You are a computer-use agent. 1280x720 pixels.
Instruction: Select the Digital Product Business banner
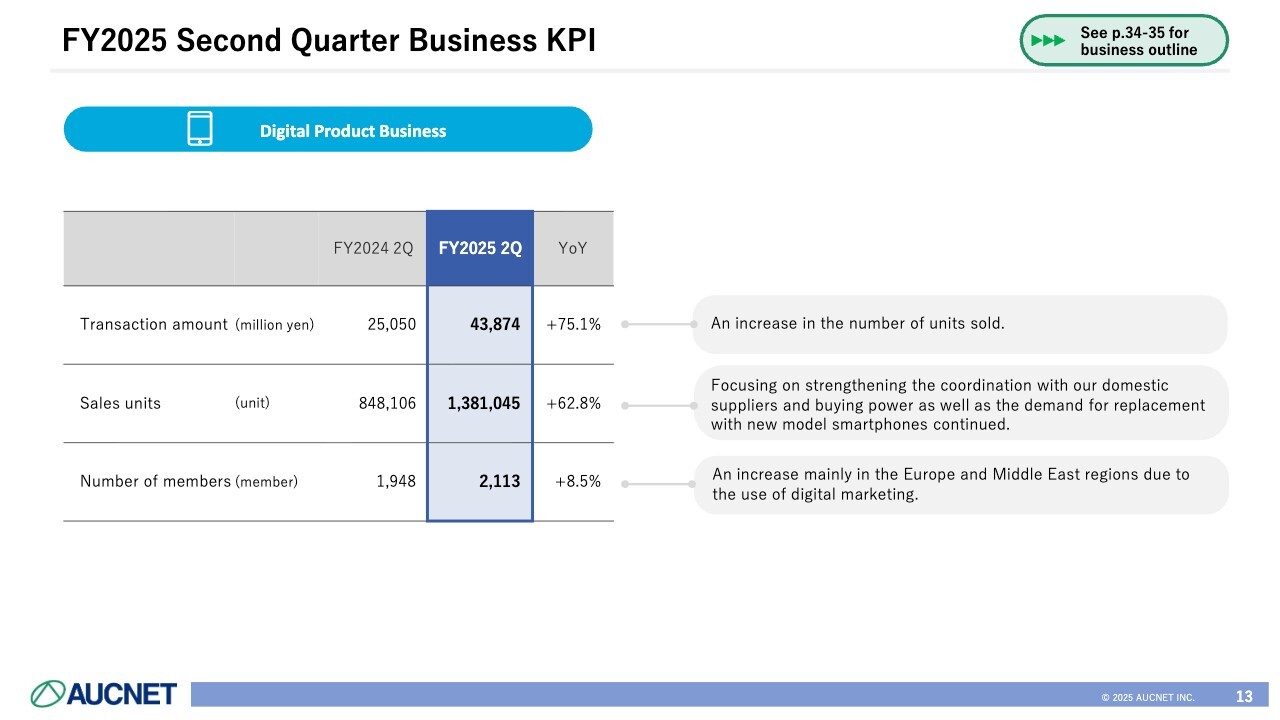(x=352, y=131)
